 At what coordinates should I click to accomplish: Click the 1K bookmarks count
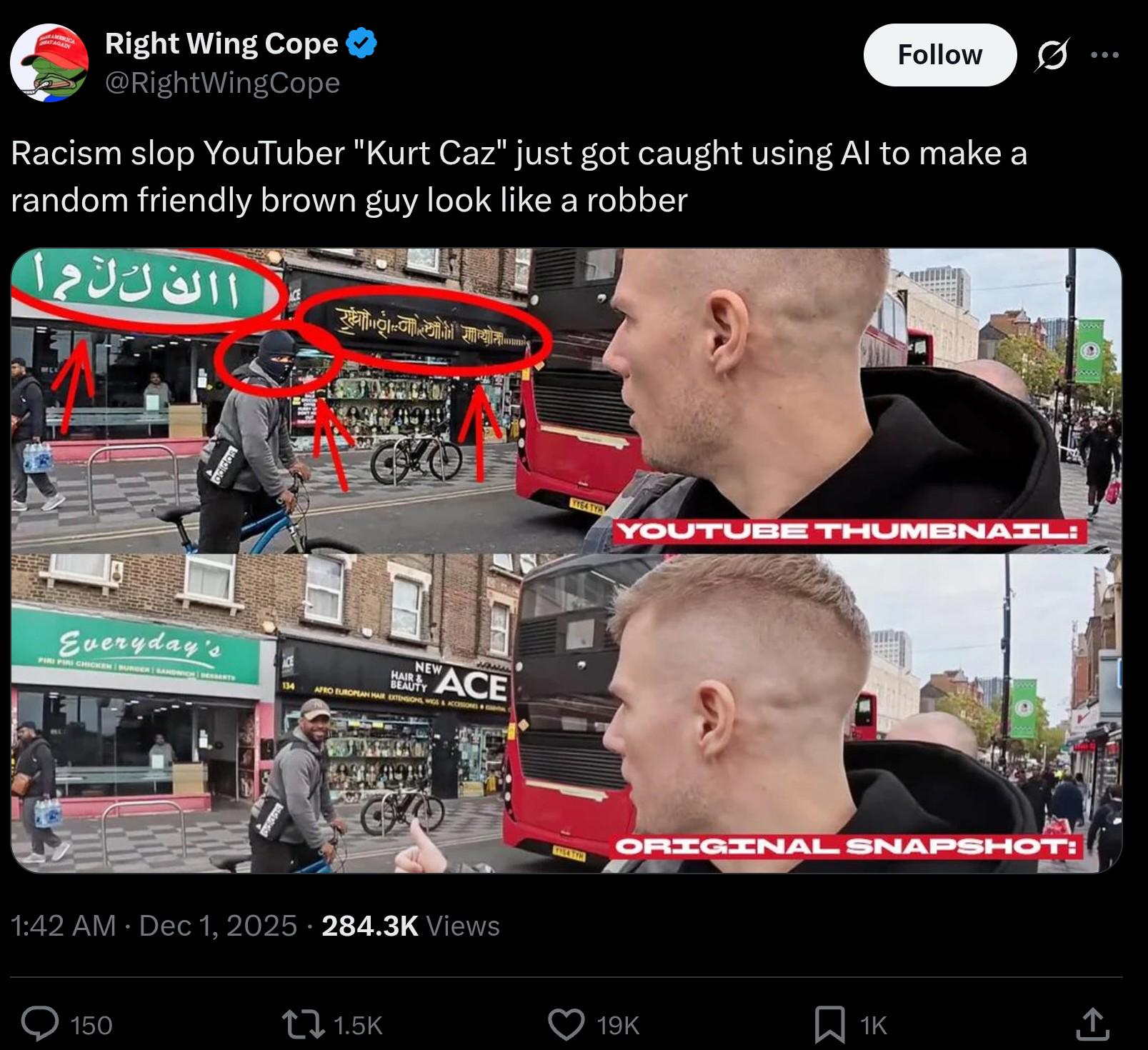[873, 1026]
